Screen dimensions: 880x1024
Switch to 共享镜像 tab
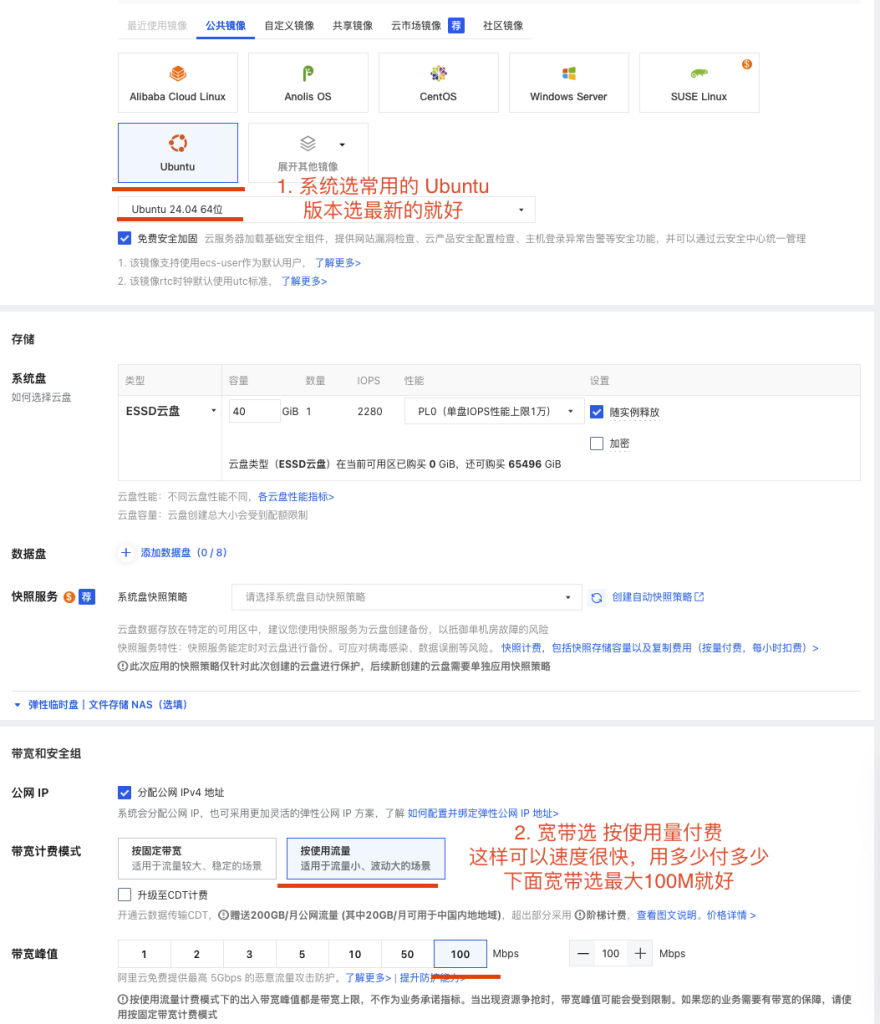pos(353,25)
